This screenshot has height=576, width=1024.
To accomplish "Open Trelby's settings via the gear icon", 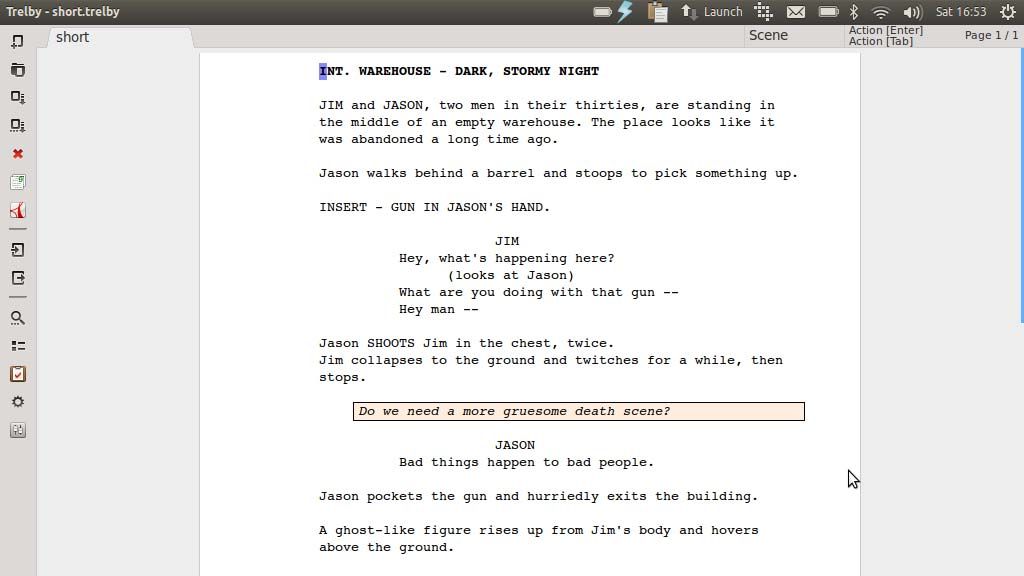I will click(x=16, y=401).
